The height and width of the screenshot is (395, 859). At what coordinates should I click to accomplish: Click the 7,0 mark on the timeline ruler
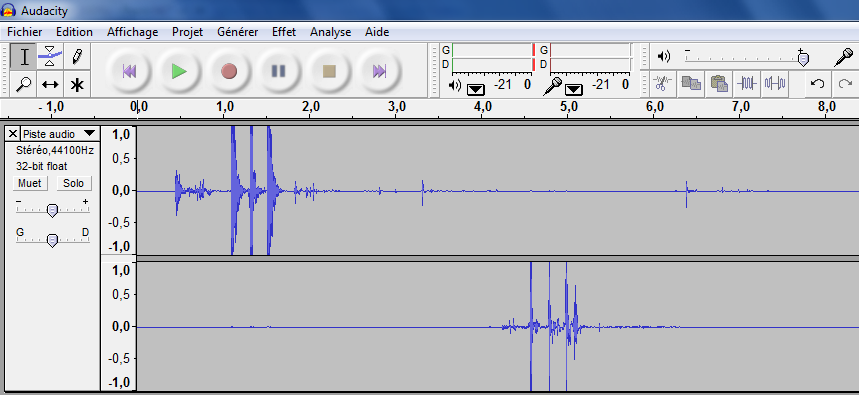pos(740,107)
